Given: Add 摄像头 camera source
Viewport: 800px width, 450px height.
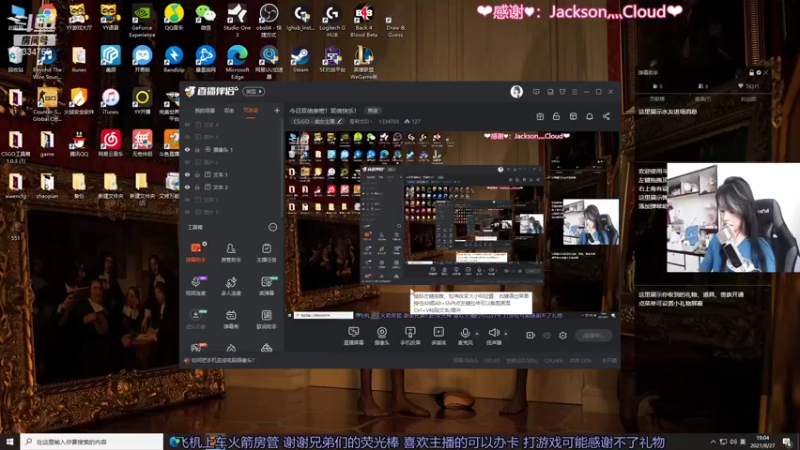Looking at the screenshot, I should [382, 336].
